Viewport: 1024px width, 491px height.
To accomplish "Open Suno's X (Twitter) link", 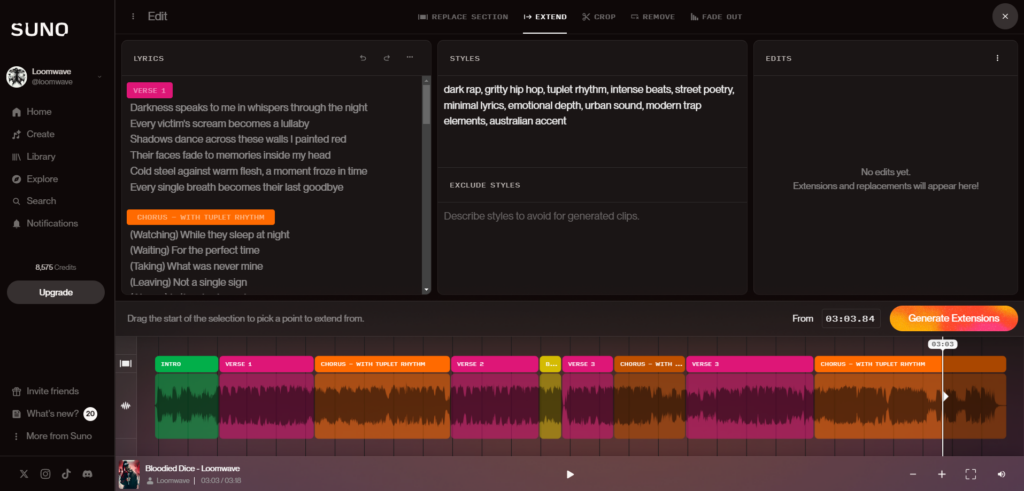I will tap(24, 474).
